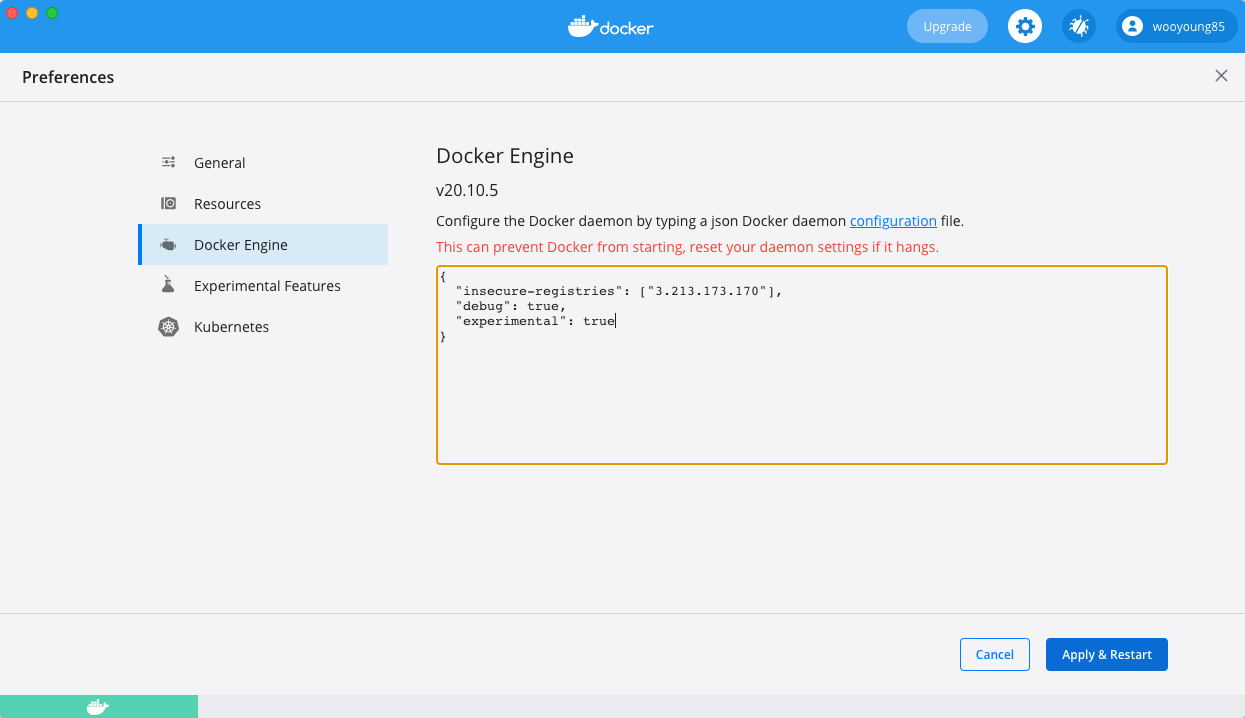The image size is (1245, 718).
Task: Open the Resources preferences tab
Action: point(263,204)
